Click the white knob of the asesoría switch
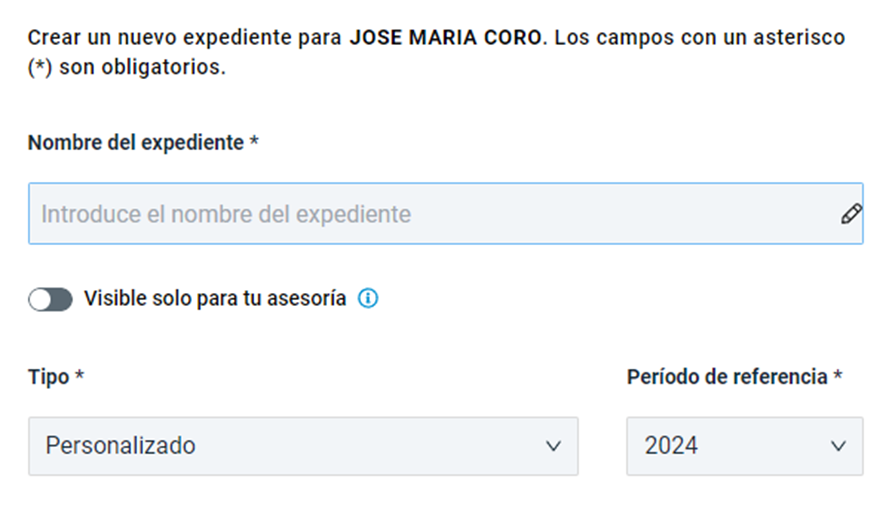The height and width of the screenshot is (513, 886). 40,299
